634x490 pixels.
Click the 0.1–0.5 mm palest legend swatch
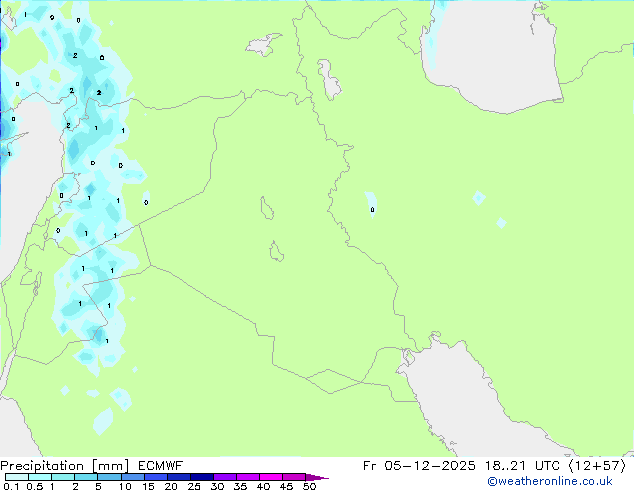point(17,477)
